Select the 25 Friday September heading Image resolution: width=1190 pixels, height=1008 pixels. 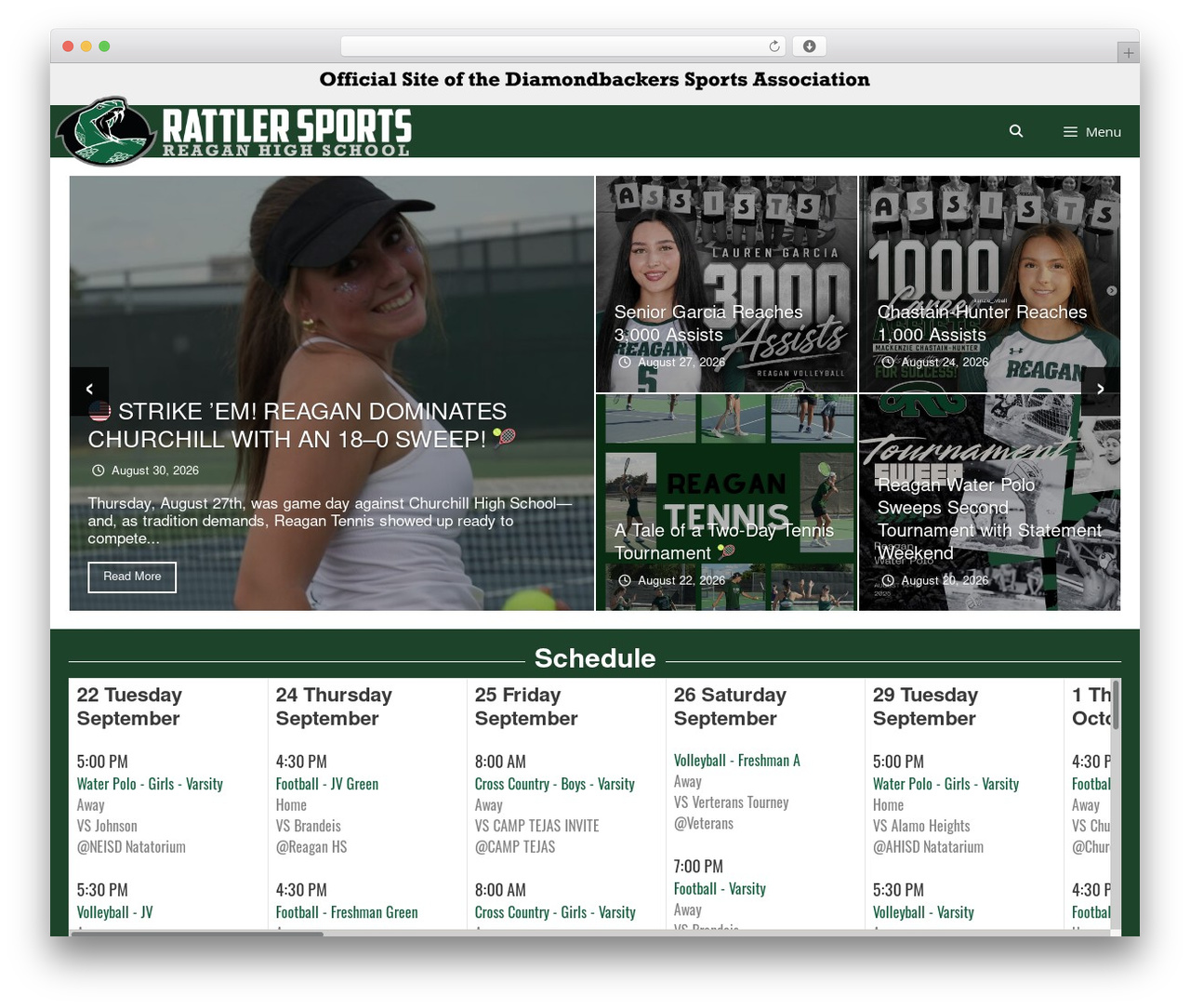coord(526,707)
